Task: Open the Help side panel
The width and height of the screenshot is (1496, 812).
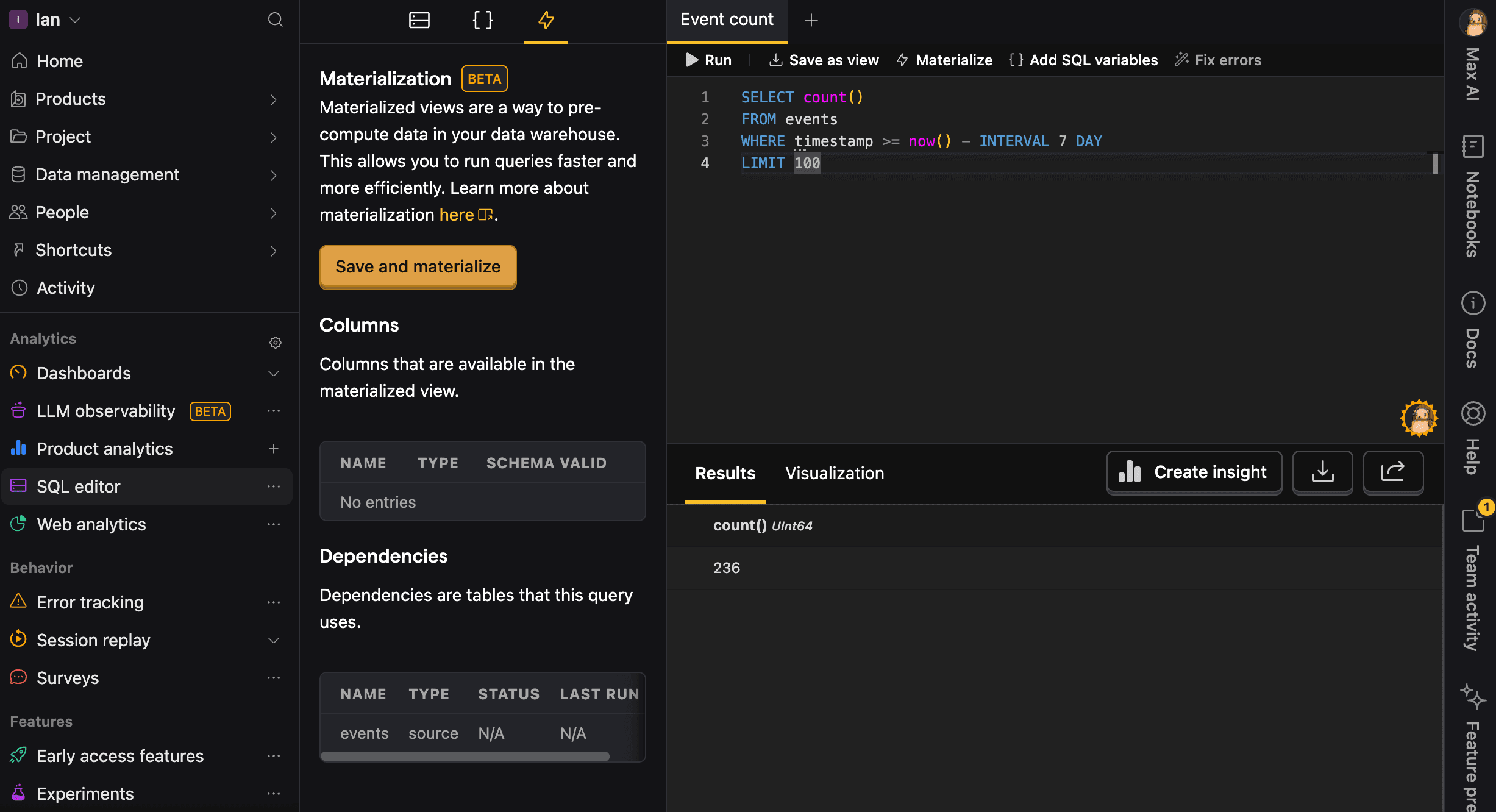Action: click(x=1473, y=439)
